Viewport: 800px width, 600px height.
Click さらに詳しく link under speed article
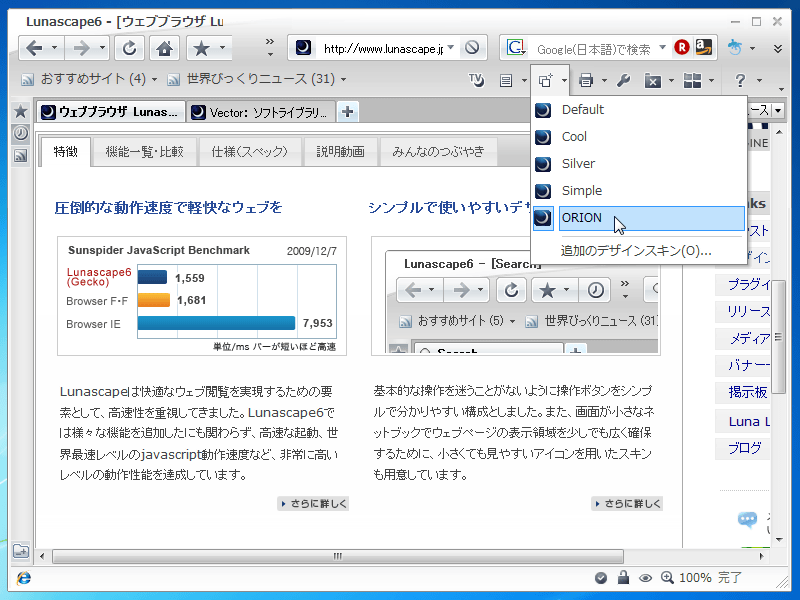pos(313,504)
